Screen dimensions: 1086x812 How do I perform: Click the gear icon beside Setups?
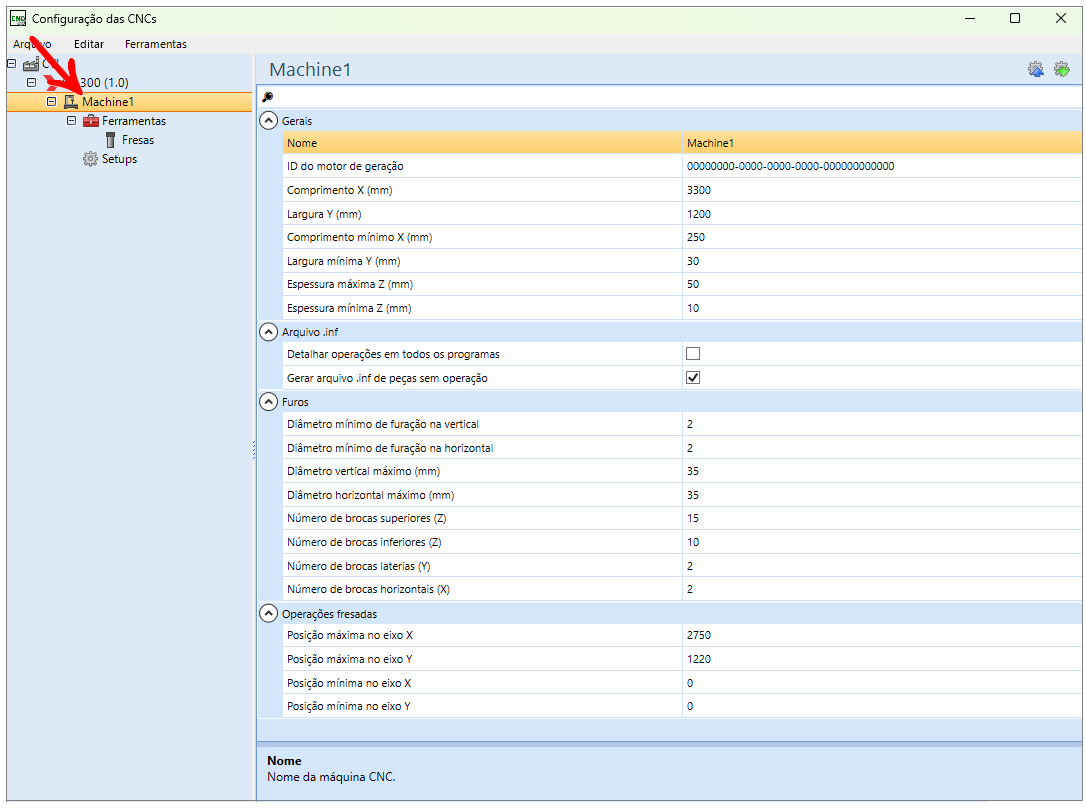pos(90,159)
